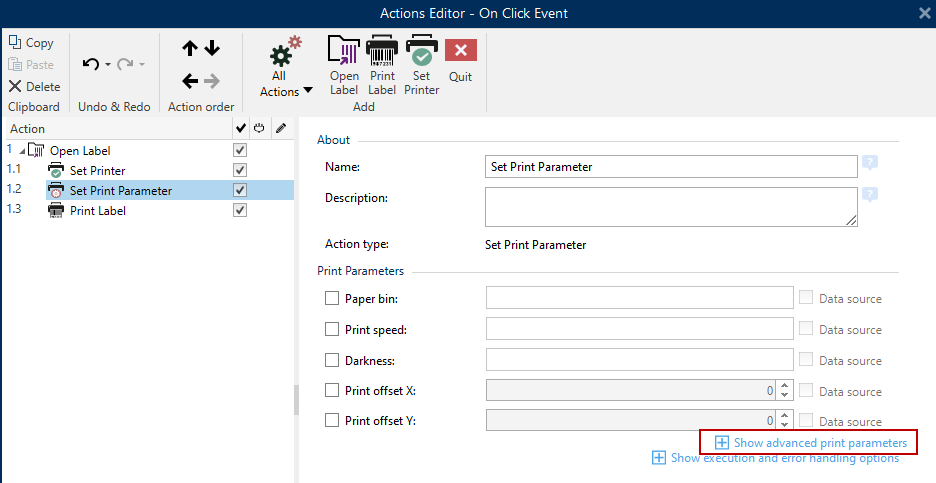Undo the last change
Screen dimensions: 936x483
coord(91,64)
